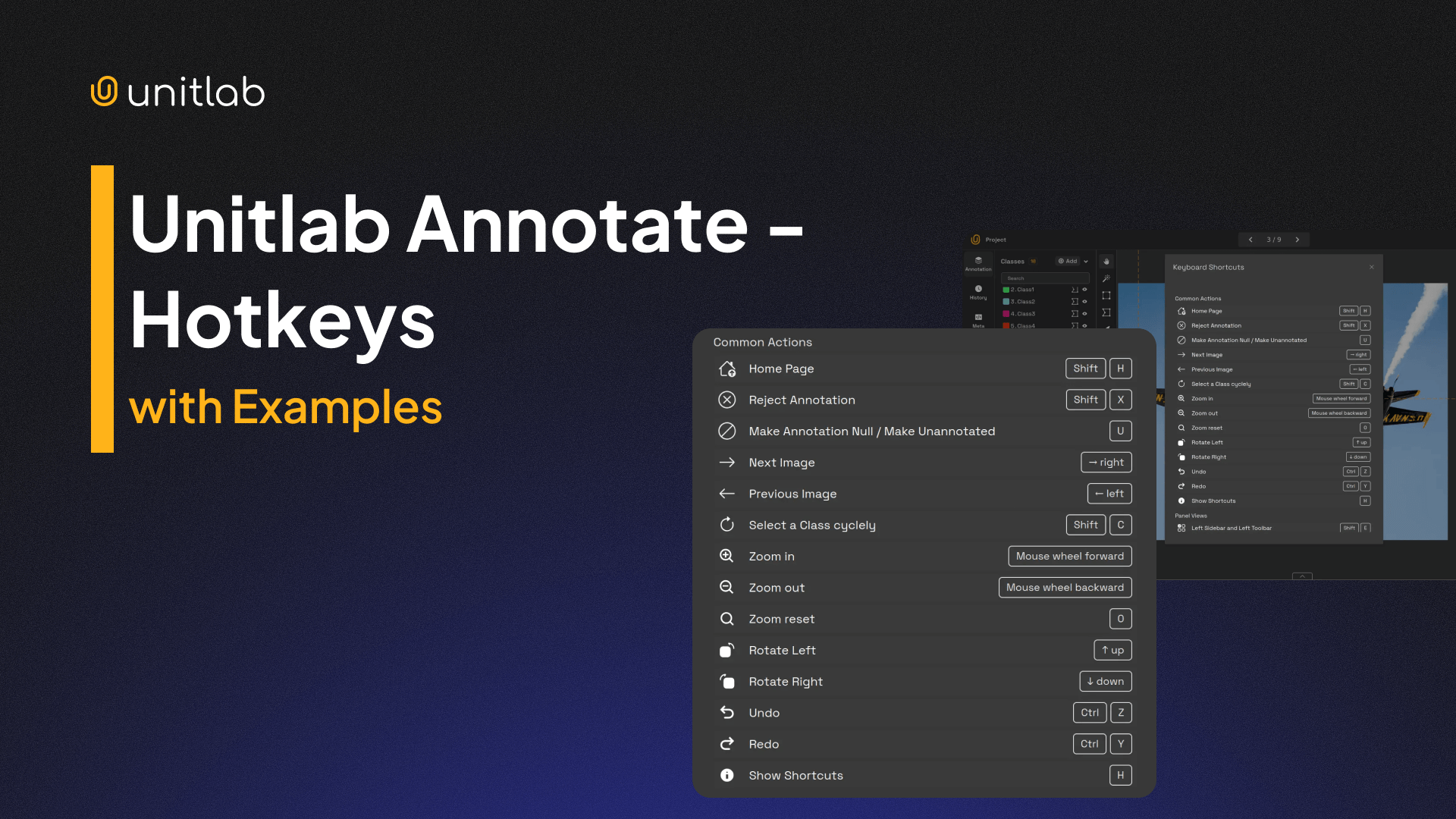Click Class1's green color swatch
This screenshot has width=1456, height=819.
[x=1006, y=290]
